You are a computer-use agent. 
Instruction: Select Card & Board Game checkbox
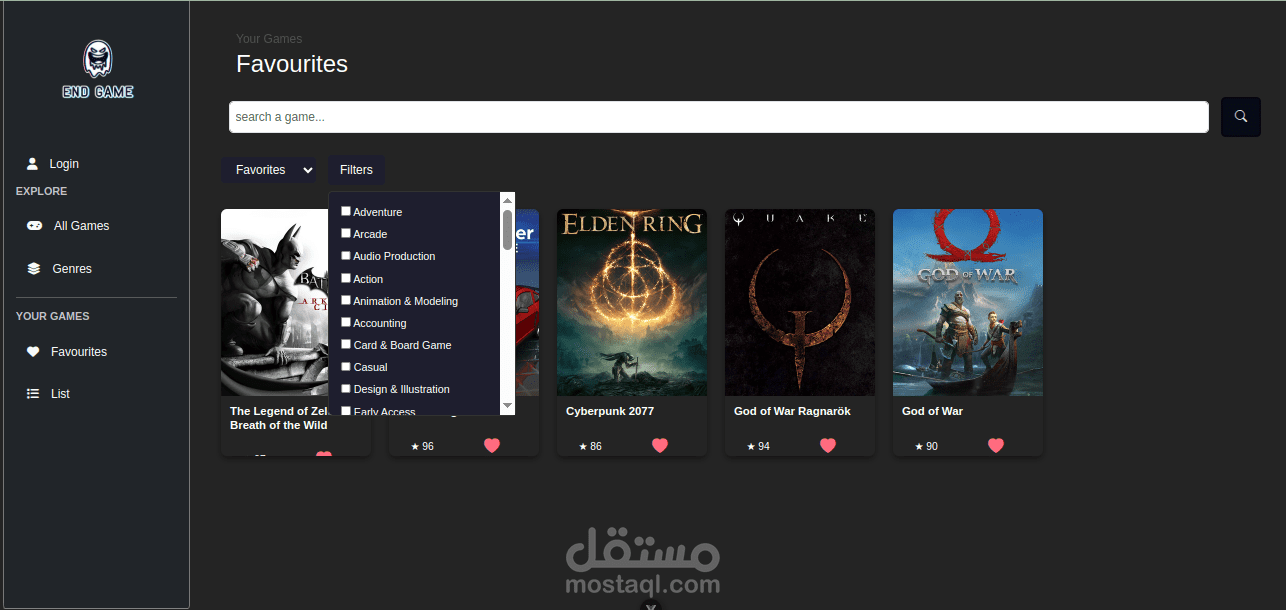(x=346, y=344)
